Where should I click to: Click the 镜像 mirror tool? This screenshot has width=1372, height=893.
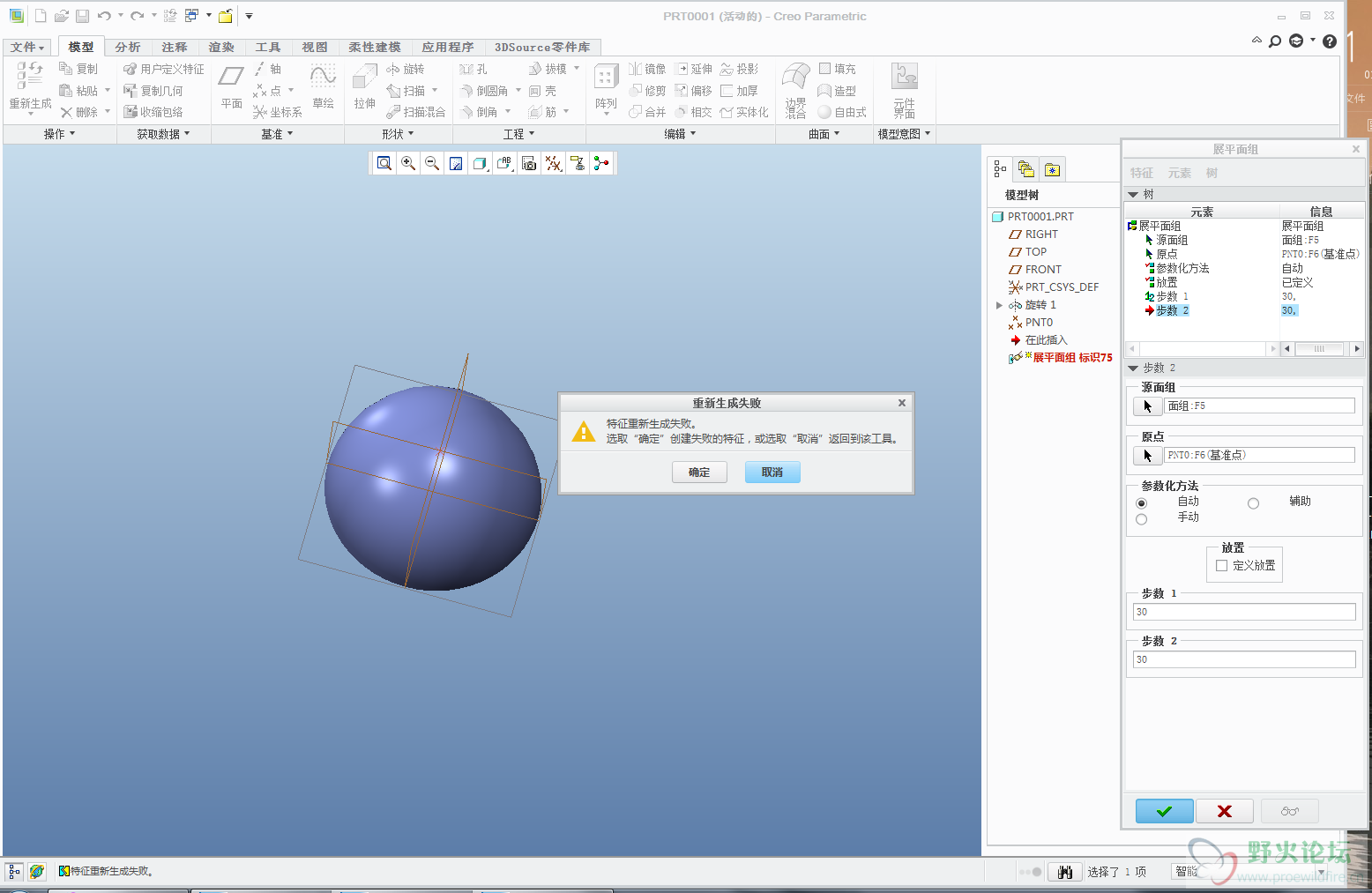point(647,69)
